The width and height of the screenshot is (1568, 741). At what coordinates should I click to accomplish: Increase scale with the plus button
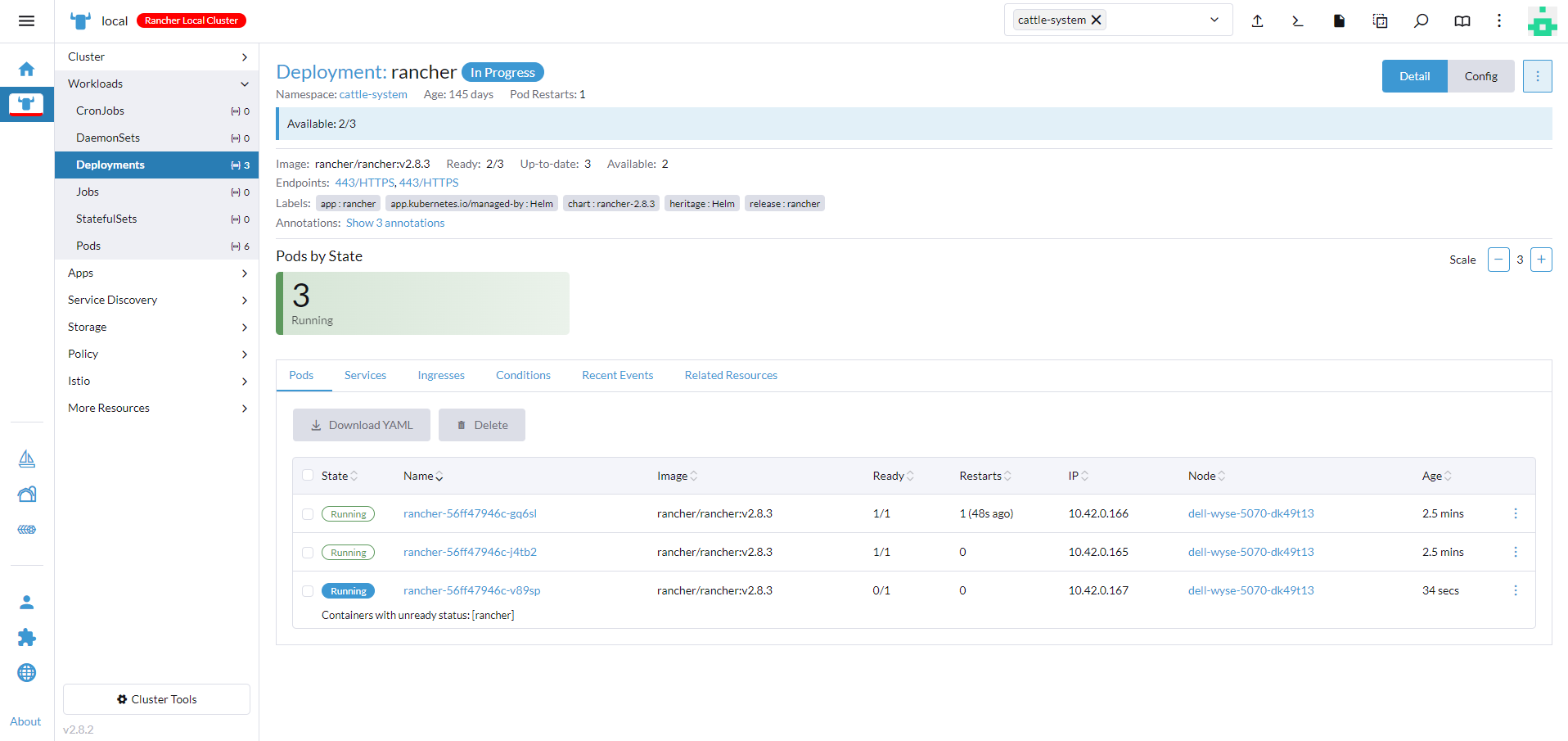(x=1541, y=260)
